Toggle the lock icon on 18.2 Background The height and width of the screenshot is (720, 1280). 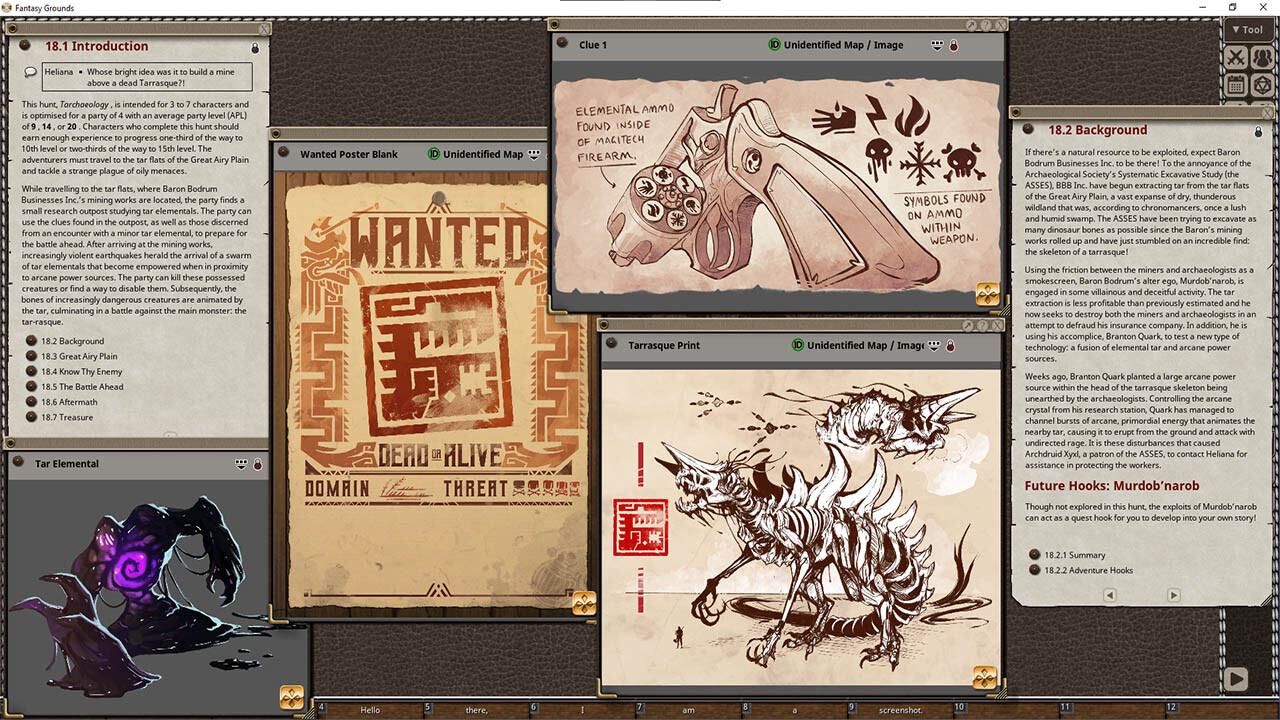coord(1258,130)
